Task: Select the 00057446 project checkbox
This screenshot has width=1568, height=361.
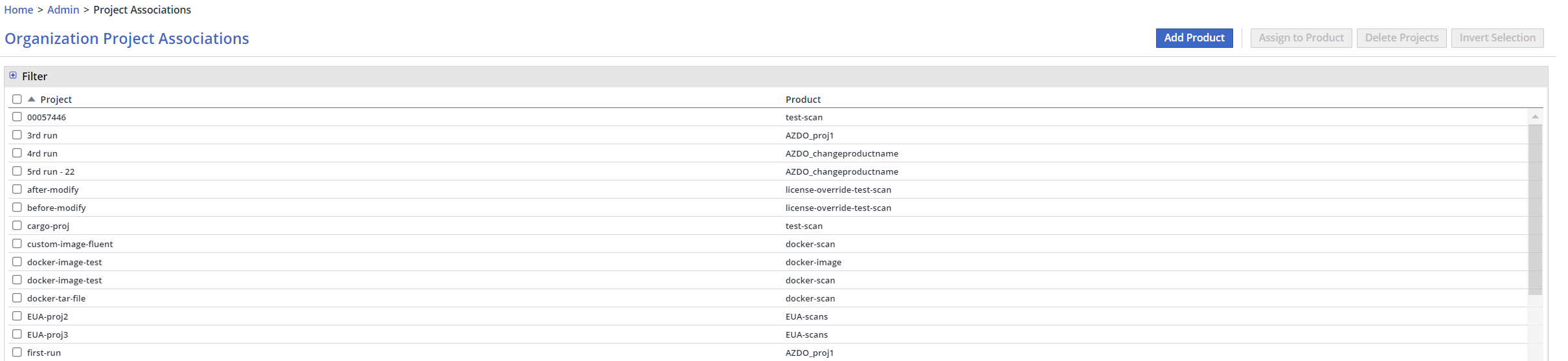Action: click(17, 117)
